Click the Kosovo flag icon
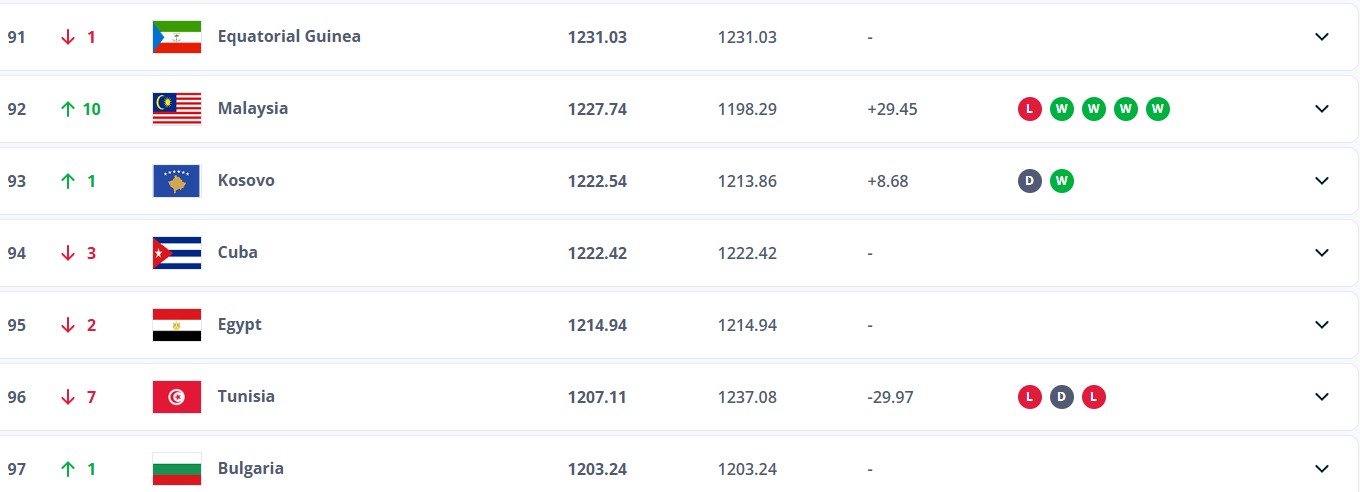The width and height of the screenshot is (1360, 492). click(x=177, y=181)
